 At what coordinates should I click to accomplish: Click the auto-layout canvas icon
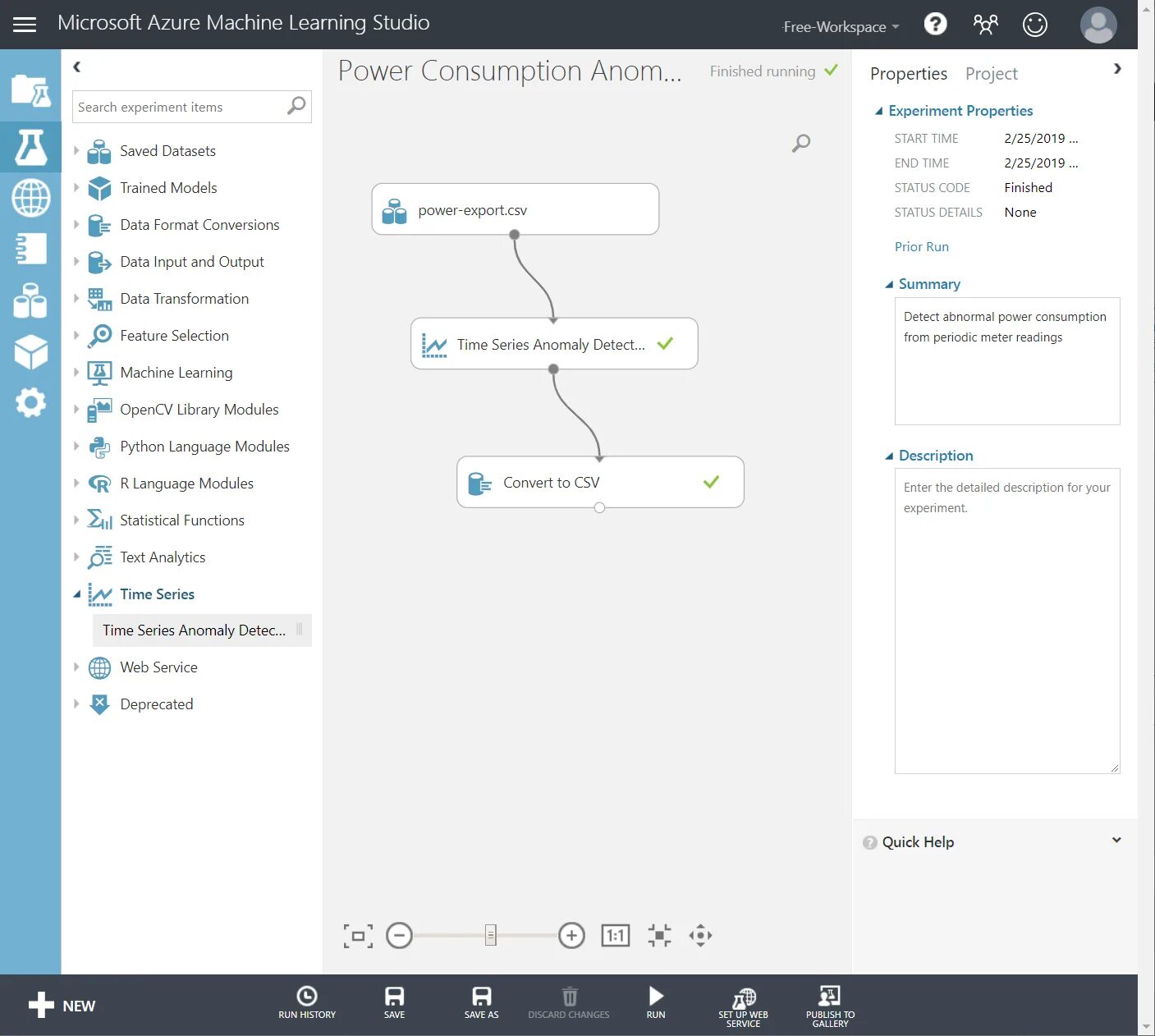659,935
